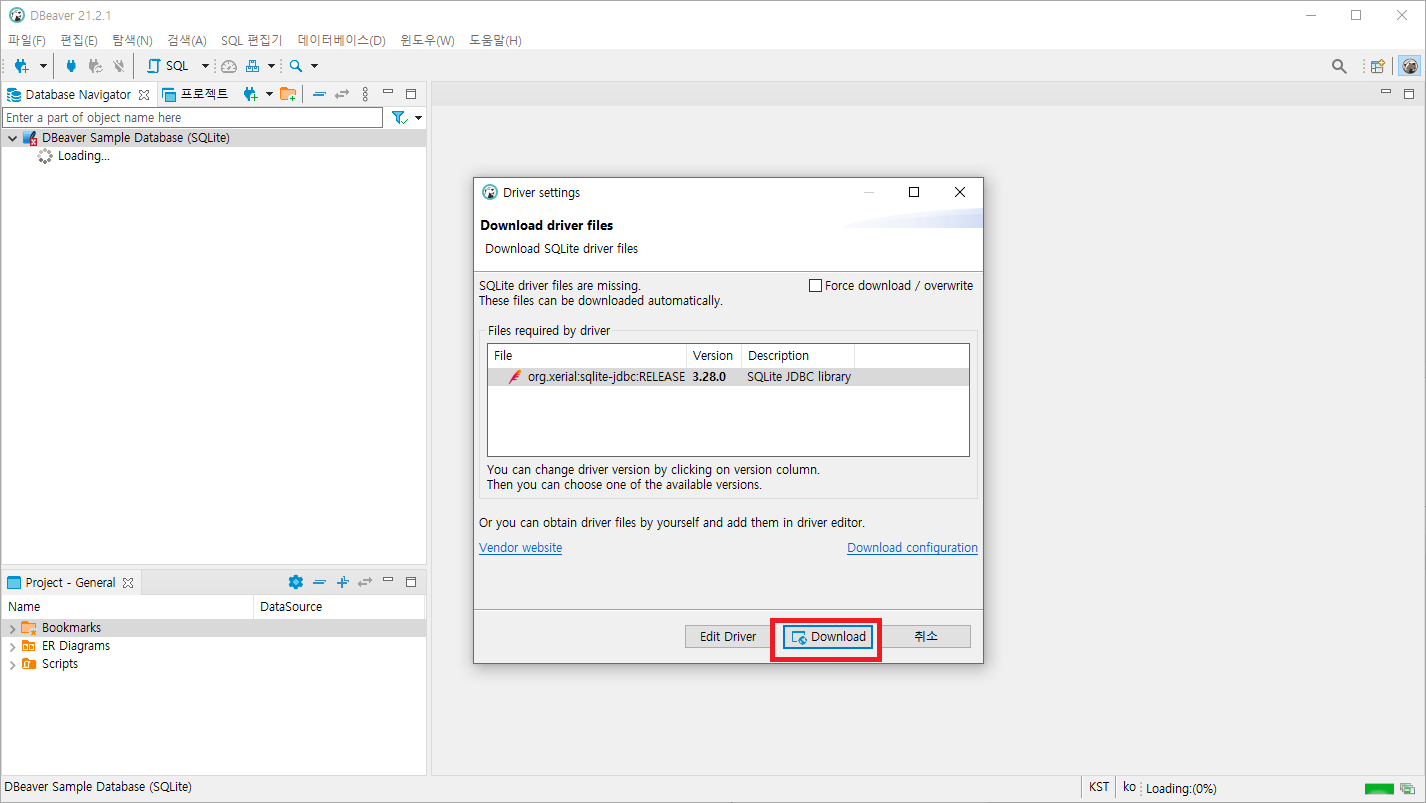The width and height of the screenshot is (1426, 803).
Task: Click the Download button in Driver settings
Action: tap(827, 637)
